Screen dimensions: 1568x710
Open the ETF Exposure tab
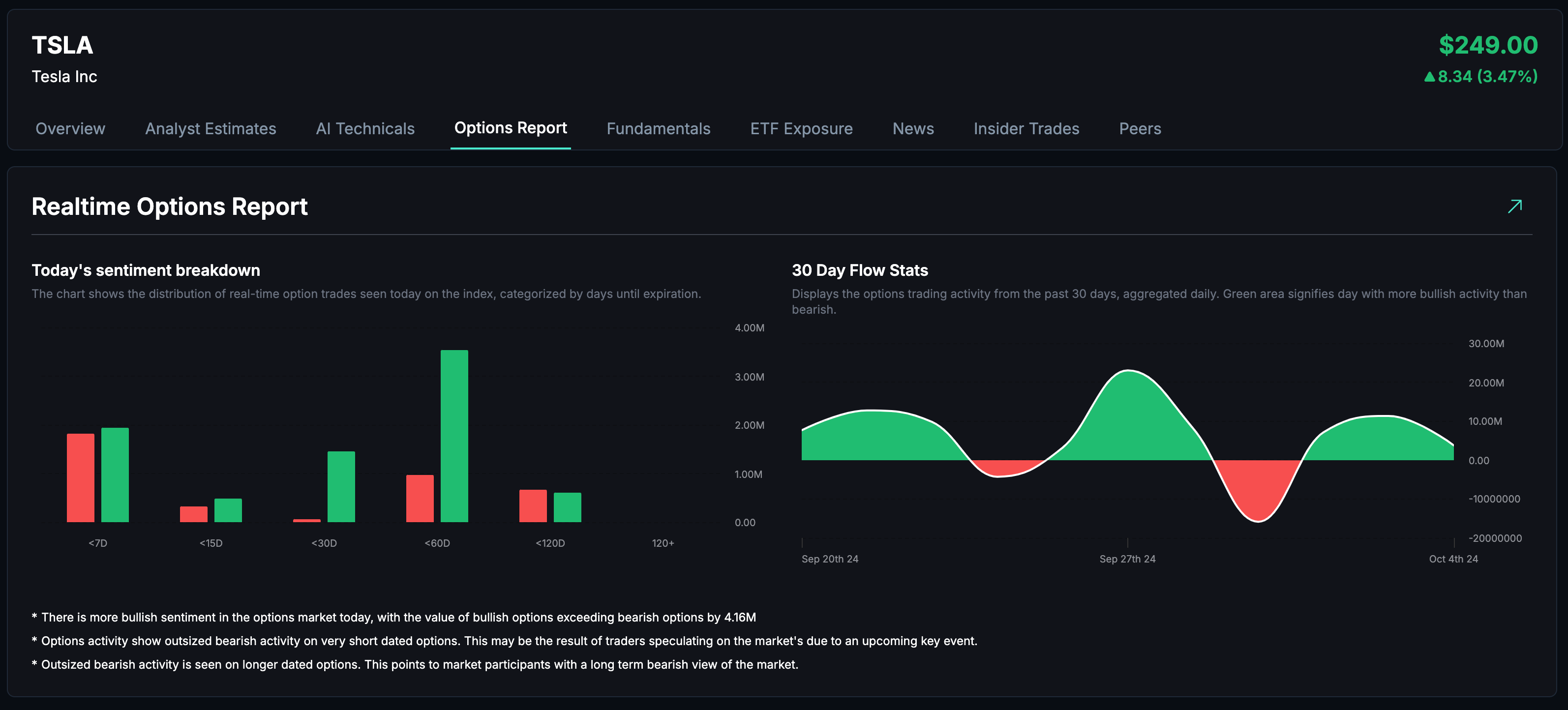coord(802,129)
